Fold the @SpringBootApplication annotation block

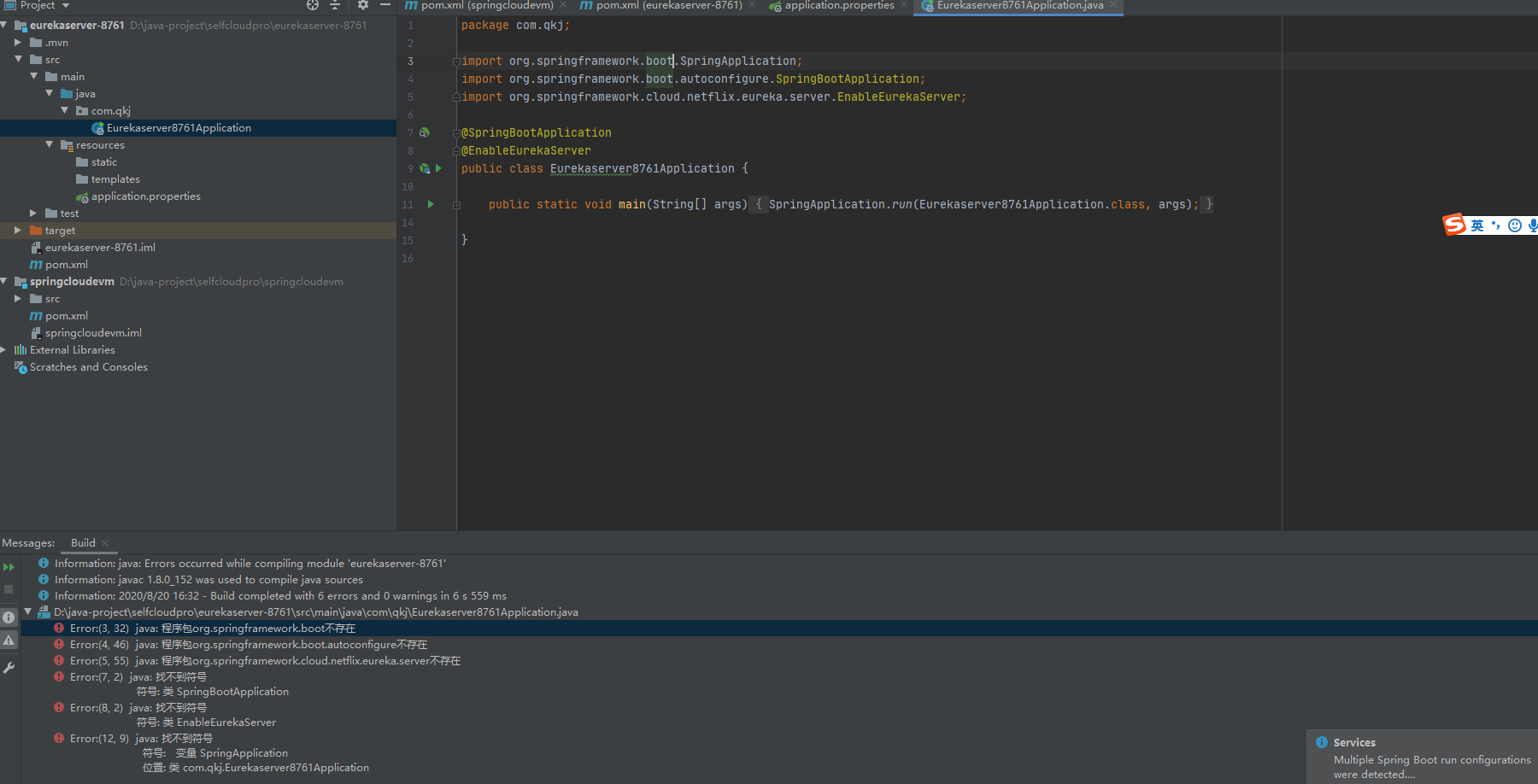click(456, 133)
